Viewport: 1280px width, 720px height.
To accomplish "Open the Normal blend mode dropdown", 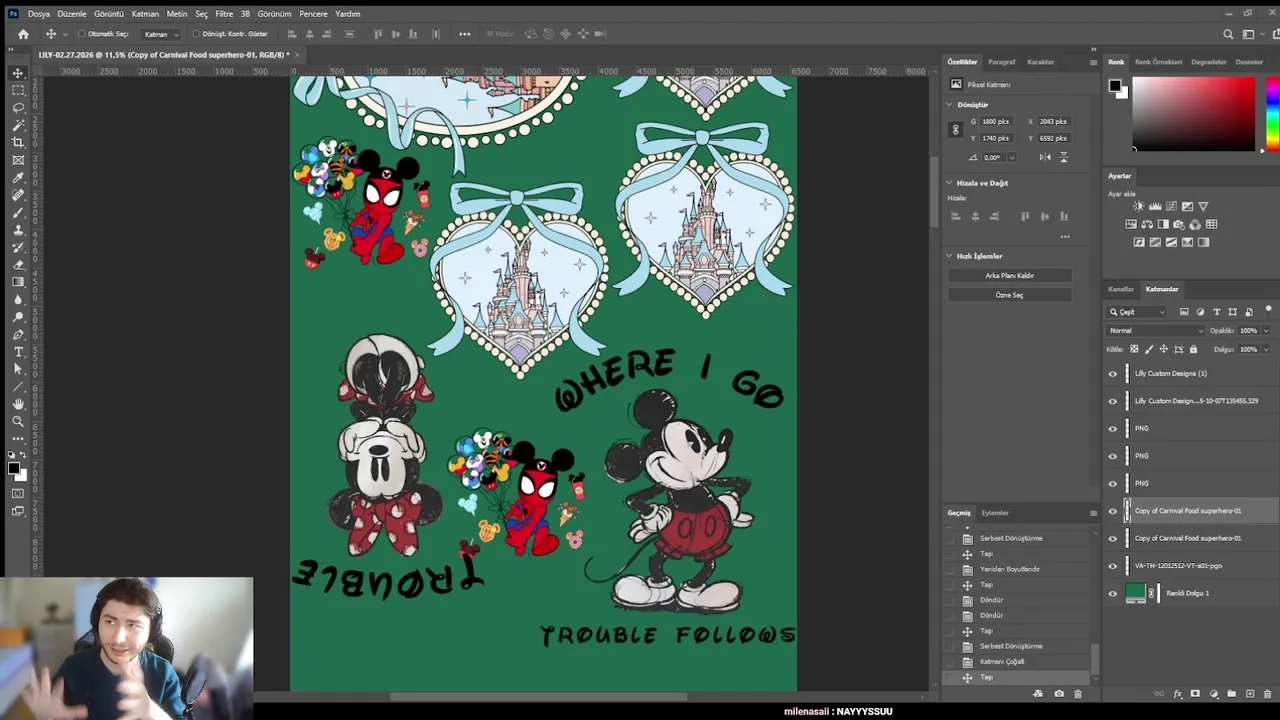I will pyautogui.click(x=1155, y=331).
